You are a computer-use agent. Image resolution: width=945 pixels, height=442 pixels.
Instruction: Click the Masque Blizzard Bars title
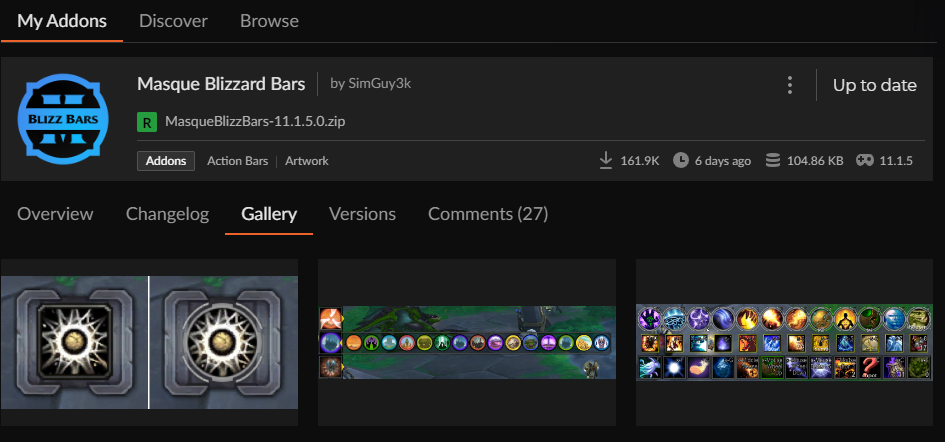(221, 84)
